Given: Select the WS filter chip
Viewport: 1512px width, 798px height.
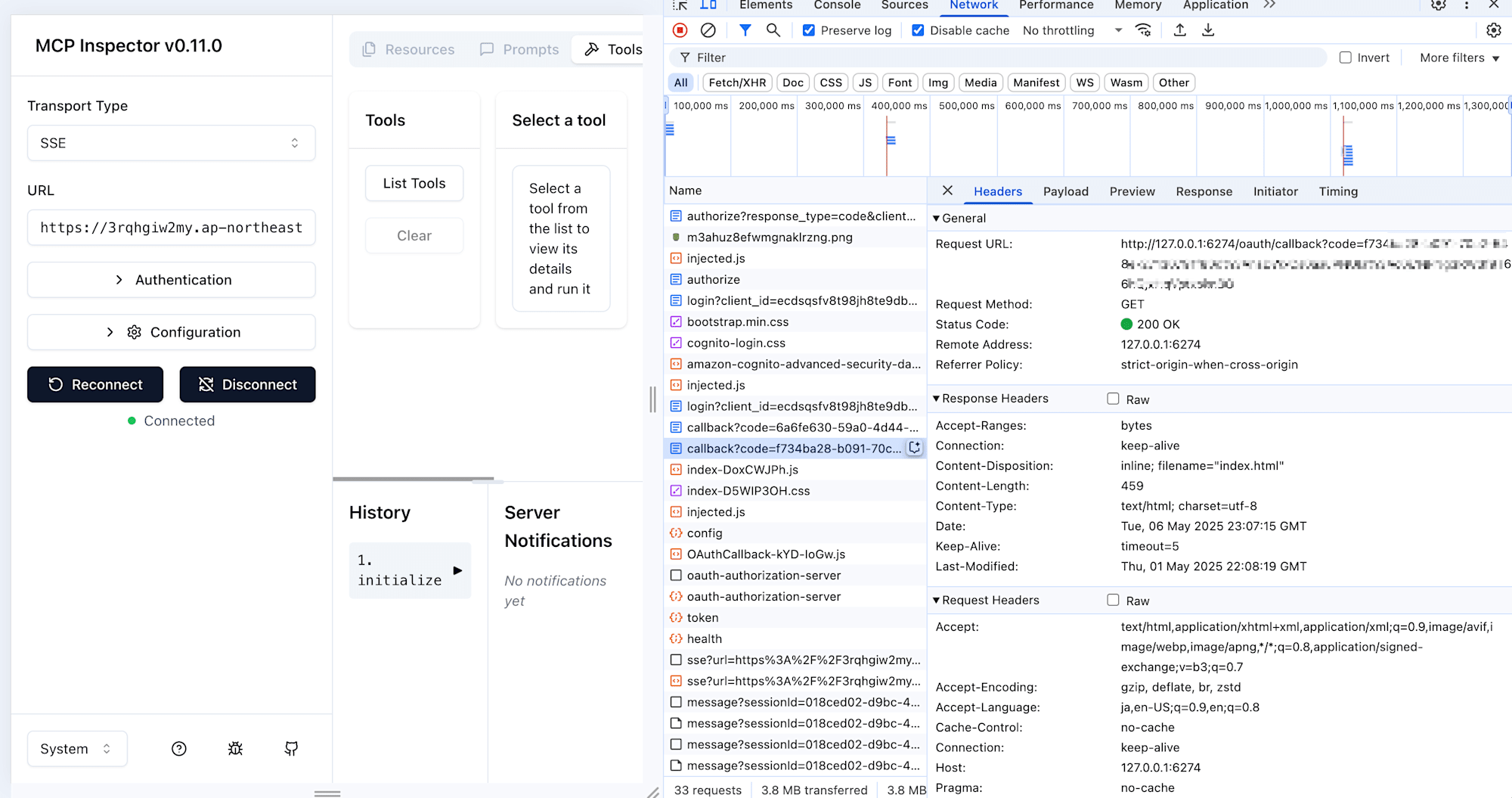Looking at the screenshot, I should (x=1085, y=82).
